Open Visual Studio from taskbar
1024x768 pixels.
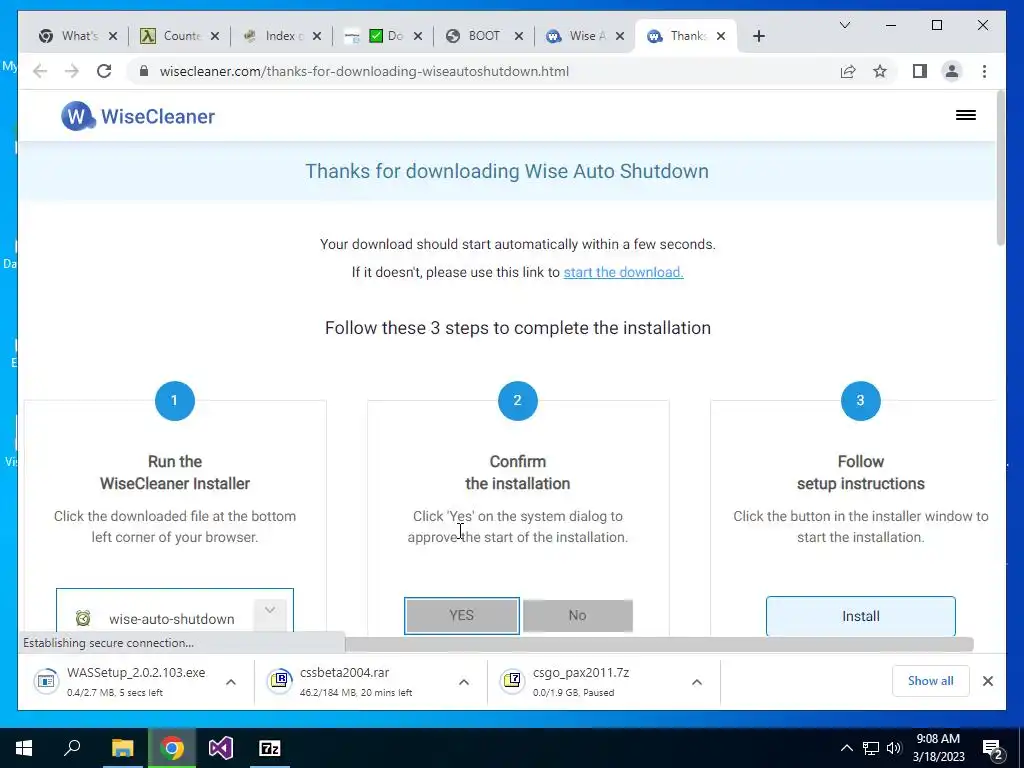221,748
